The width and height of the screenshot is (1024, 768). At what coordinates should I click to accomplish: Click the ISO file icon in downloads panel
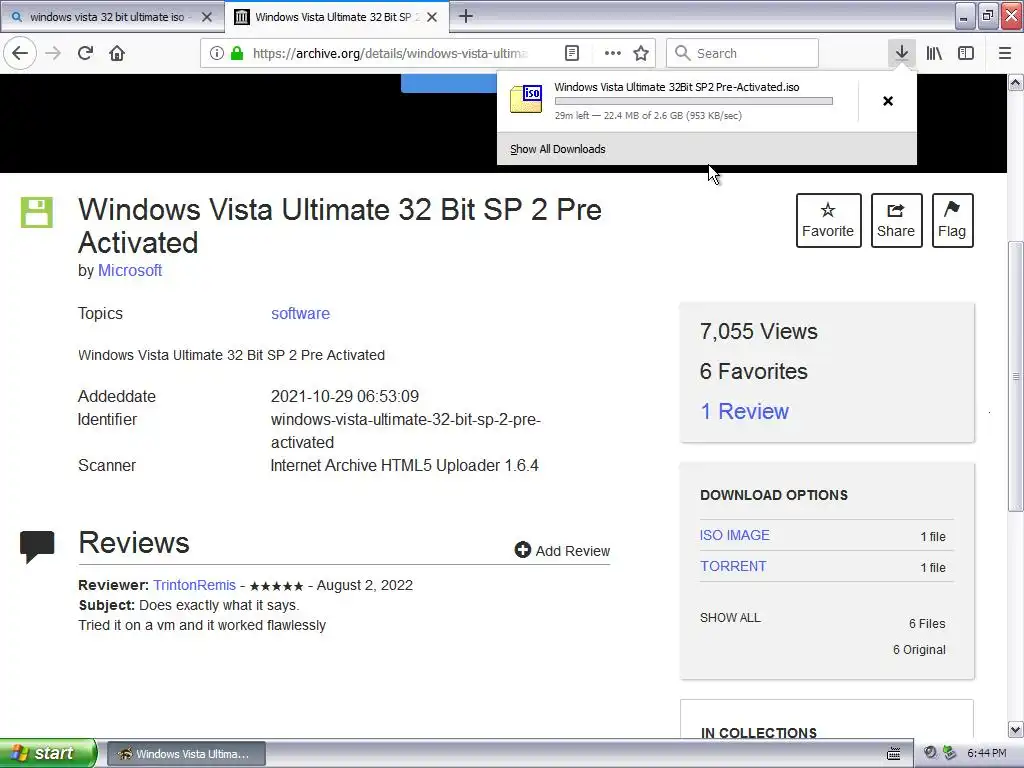click(526, 99)
